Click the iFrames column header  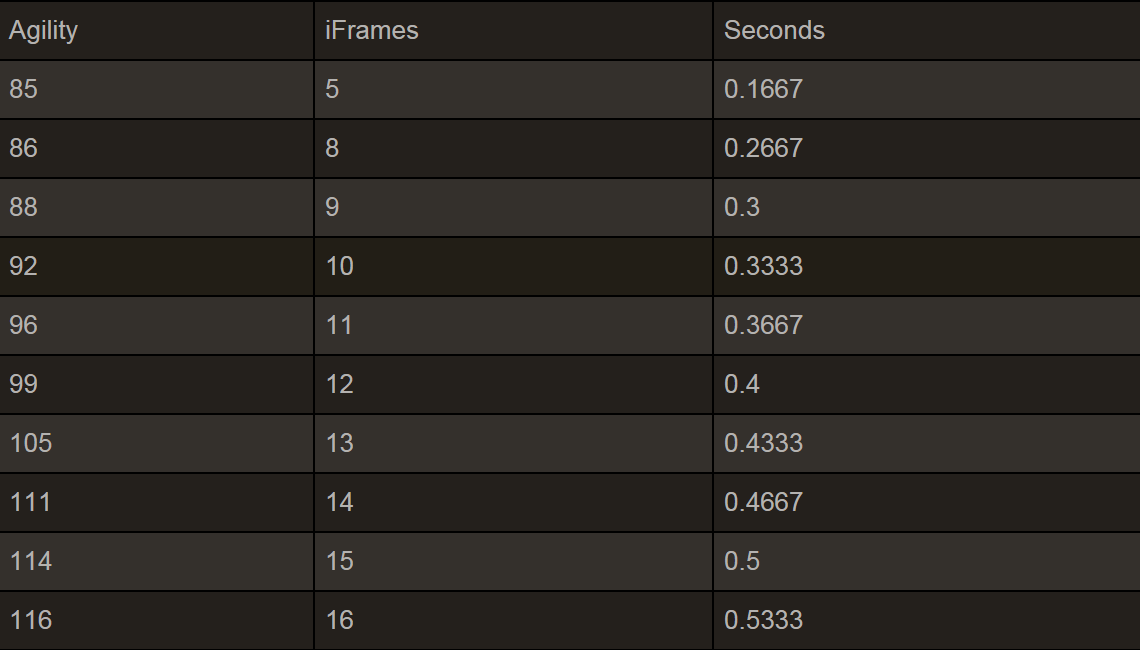tap(371, 31)
